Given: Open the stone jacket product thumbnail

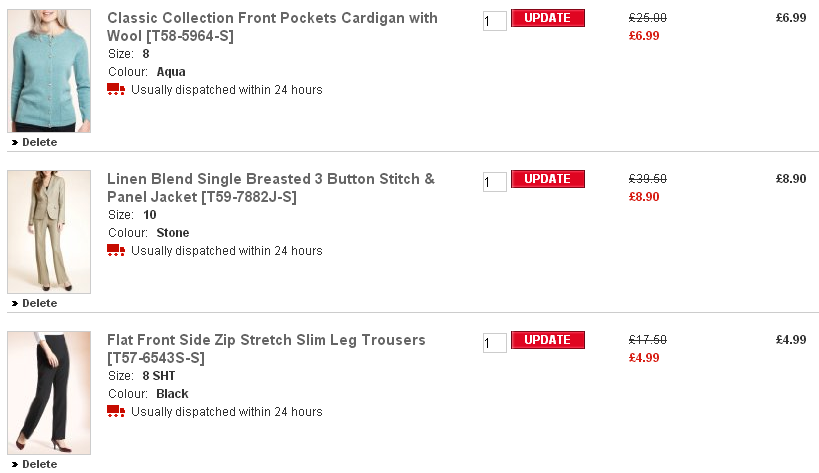Looking at the screenshot, I should point(49,232).
